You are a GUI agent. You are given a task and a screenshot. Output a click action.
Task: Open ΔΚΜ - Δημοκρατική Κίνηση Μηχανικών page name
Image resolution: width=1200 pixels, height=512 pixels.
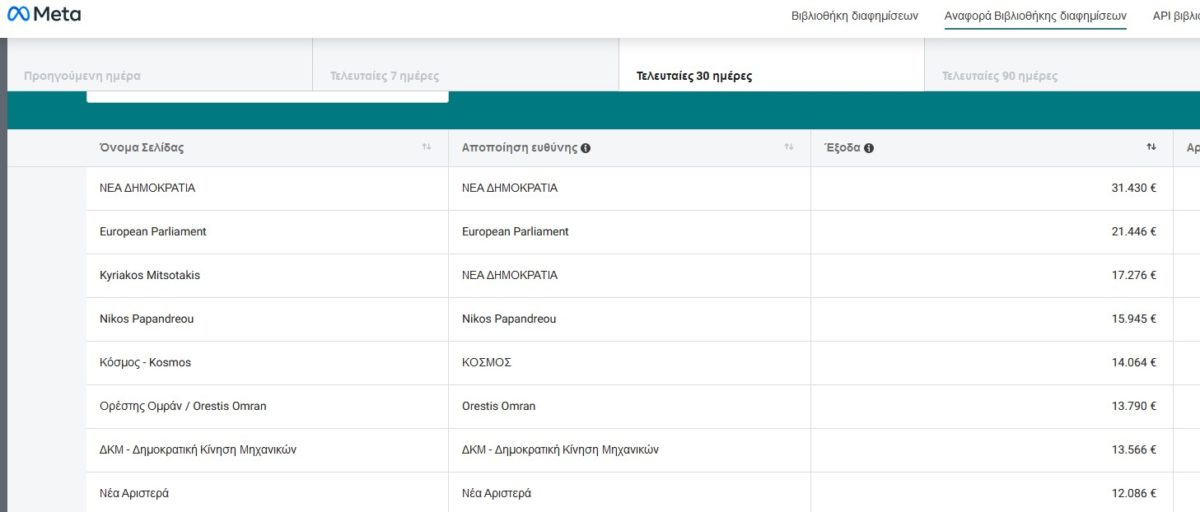click(x=198, y=450)
